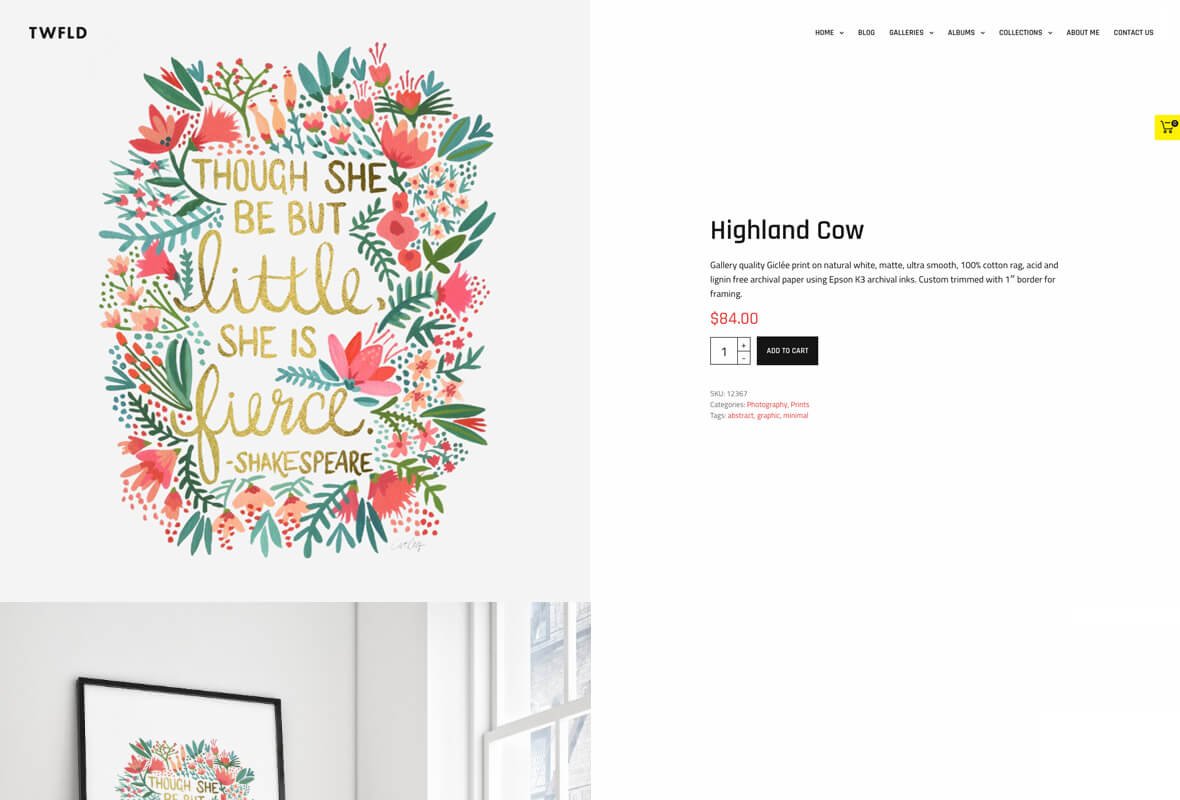The height and width of the screenshot is (800, 1180).
Task: Expand the Collections menu chevron
Action: coord(1051,33)
